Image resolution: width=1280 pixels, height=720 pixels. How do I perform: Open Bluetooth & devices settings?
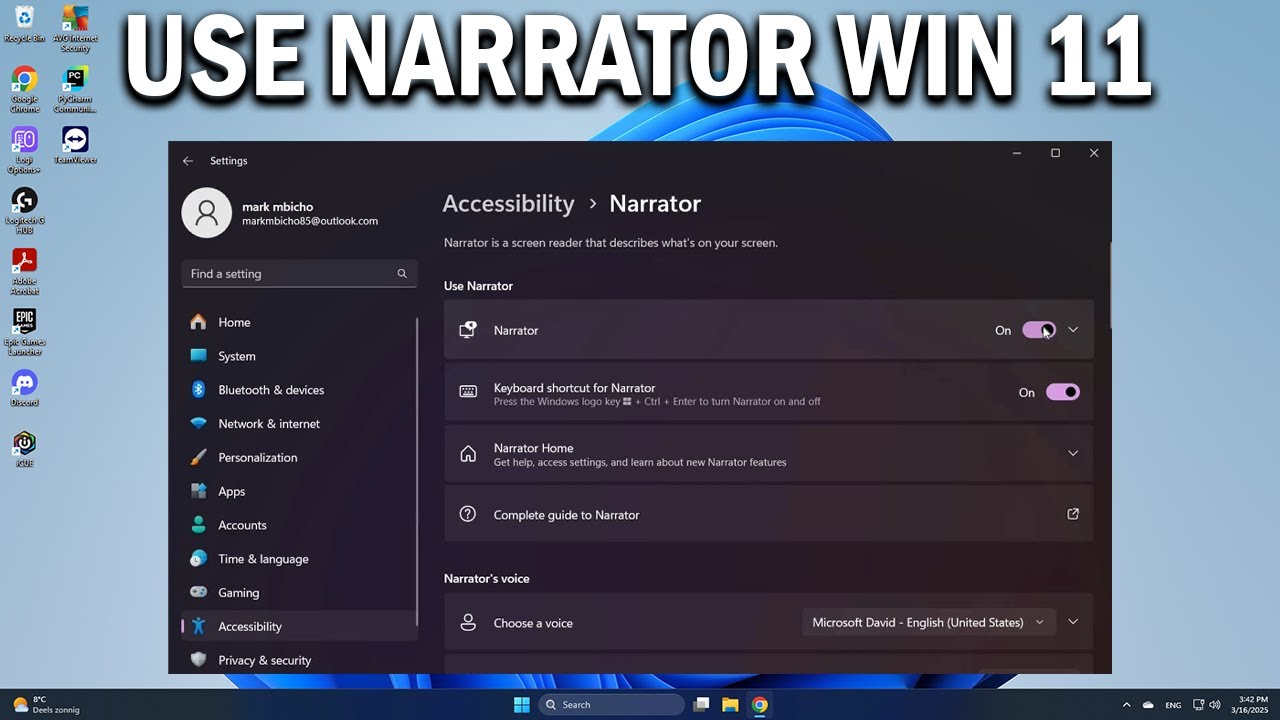coord(299,390)
